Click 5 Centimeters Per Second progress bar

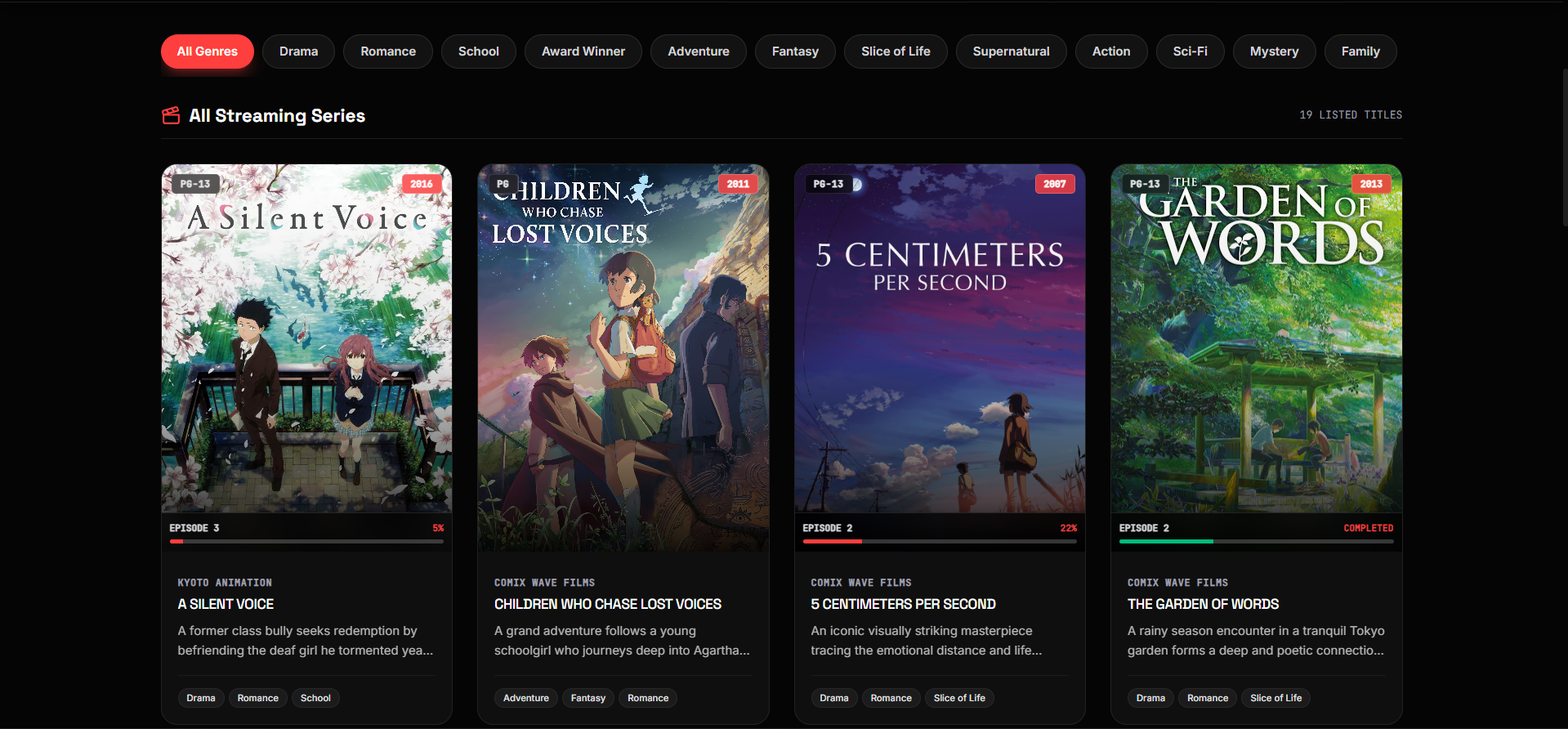click(x=940, y=541)
